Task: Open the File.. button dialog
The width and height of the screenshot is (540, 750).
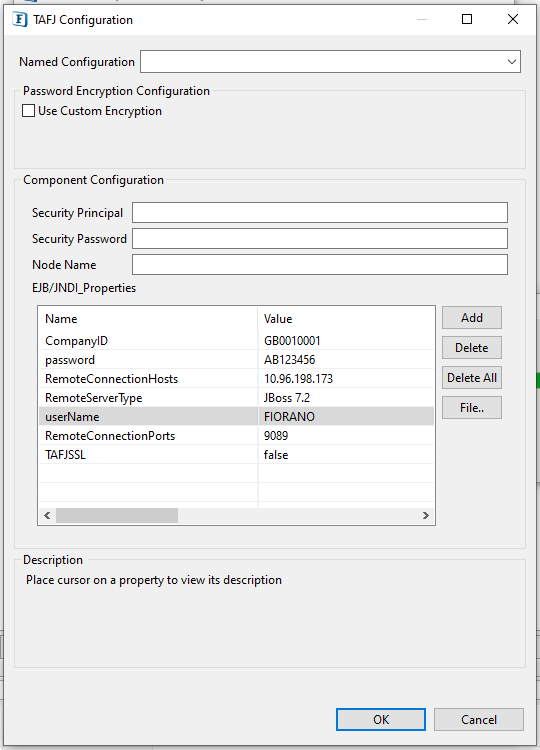Action: (472, 408)
